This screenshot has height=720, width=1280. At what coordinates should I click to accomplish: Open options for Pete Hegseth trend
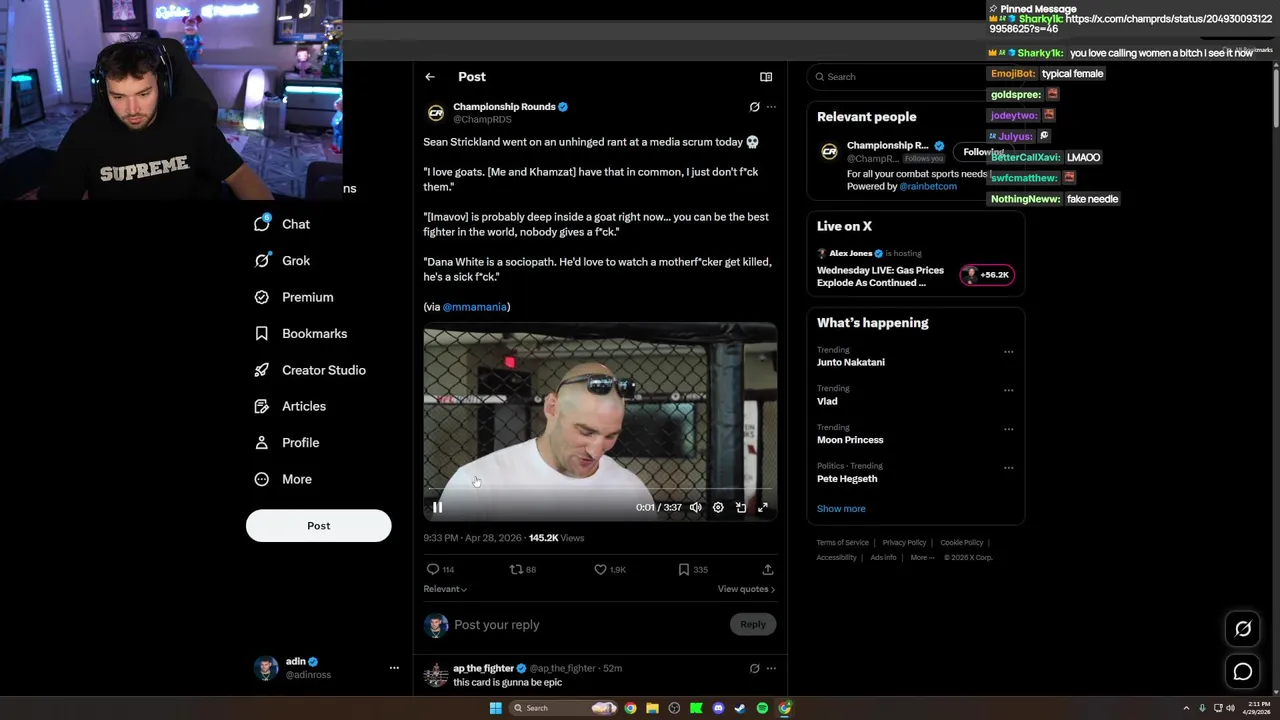click(x=1008, y=467)
